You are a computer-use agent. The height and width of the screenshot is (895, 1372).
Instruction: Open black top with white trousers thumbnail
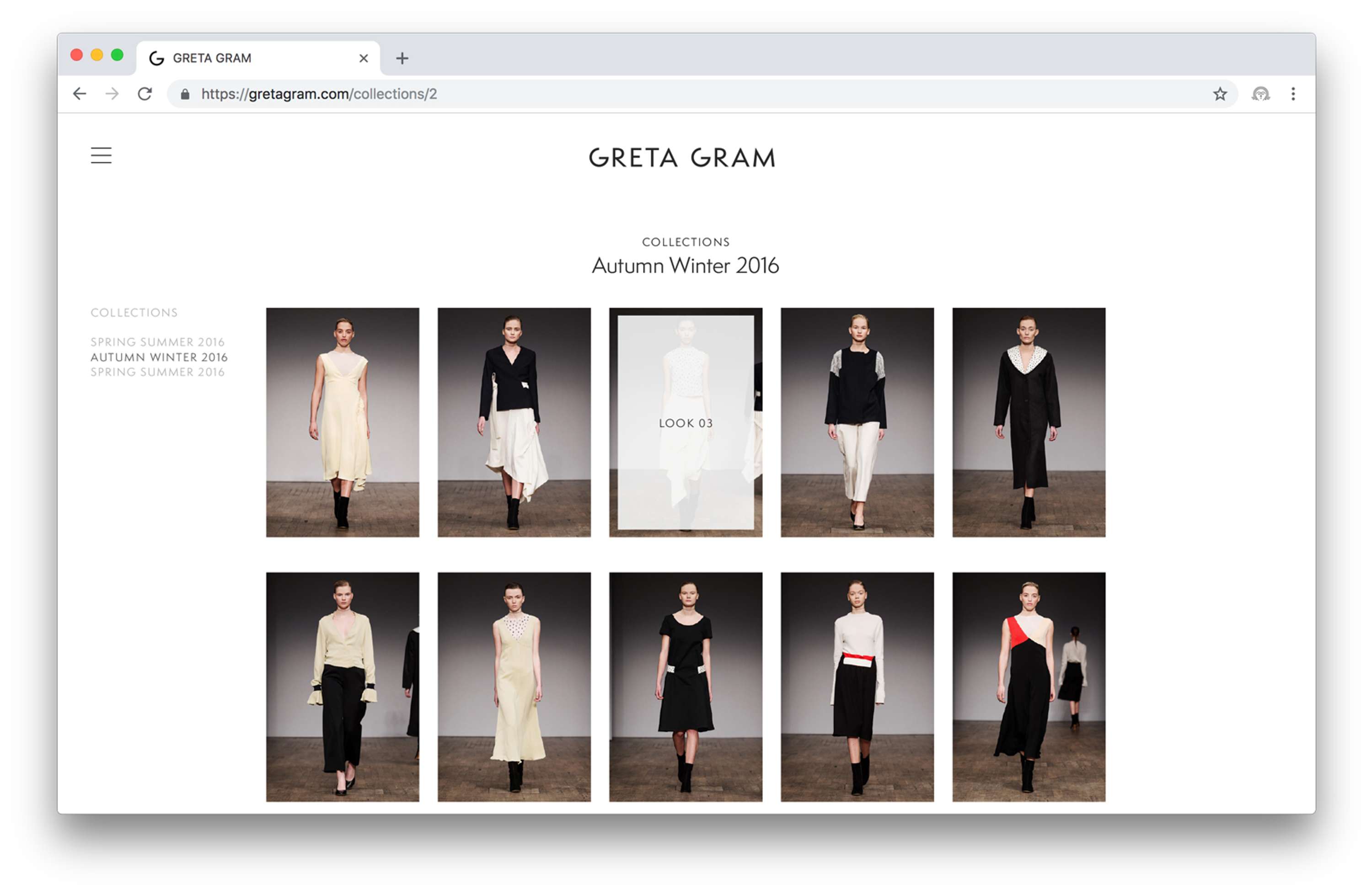(857, 422)
